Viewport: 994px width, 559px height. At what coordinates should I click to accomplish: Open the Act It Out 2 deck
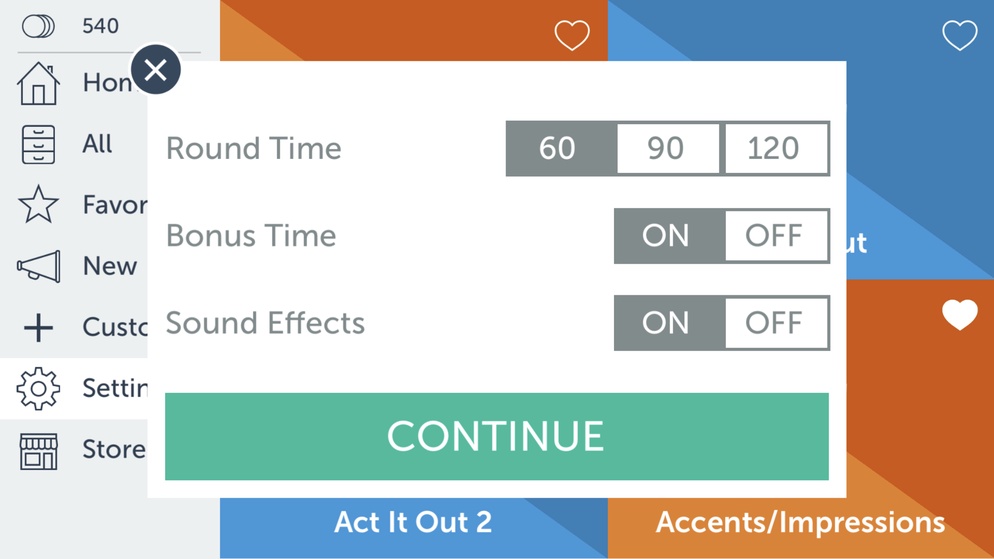pyautogui.click(x=413, y=523)
